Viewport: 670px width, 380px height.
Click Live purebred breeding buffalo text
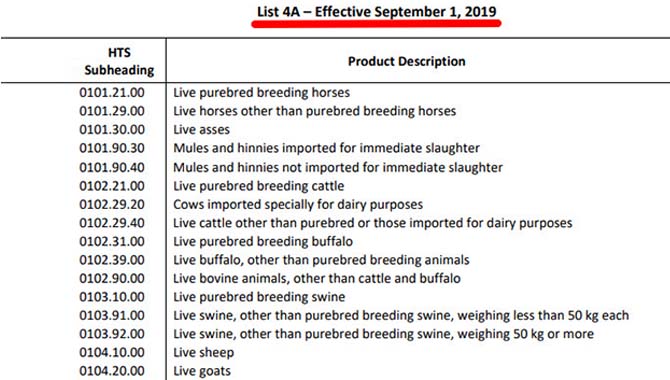(x=263, y=242)
